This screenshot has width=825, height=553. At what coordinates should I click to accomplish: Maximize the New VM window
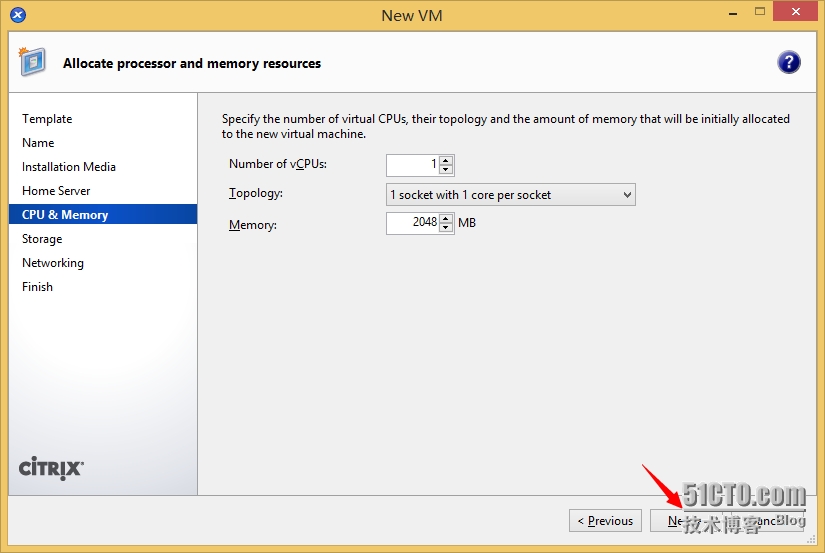[759, 12]
